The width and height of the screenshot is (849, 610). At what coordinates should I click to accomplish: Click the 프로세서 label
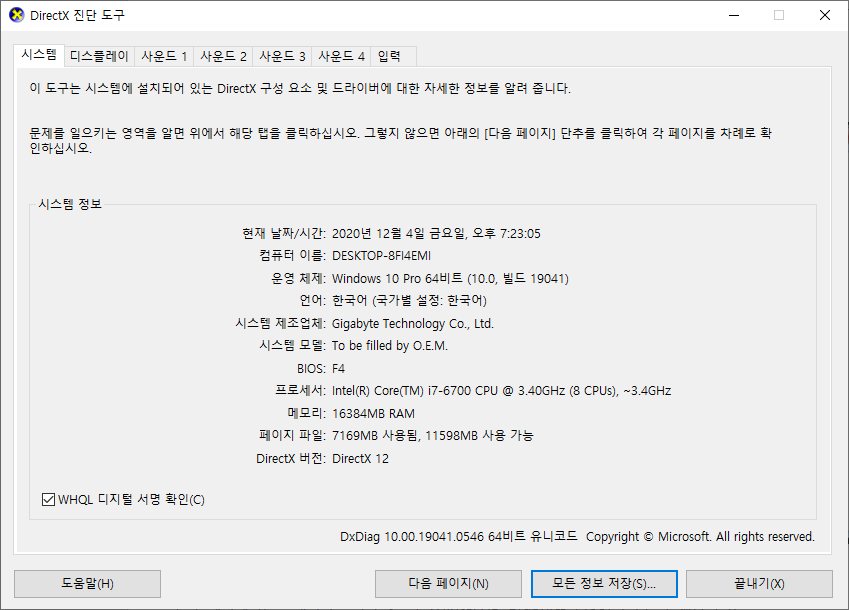[301, 391]
